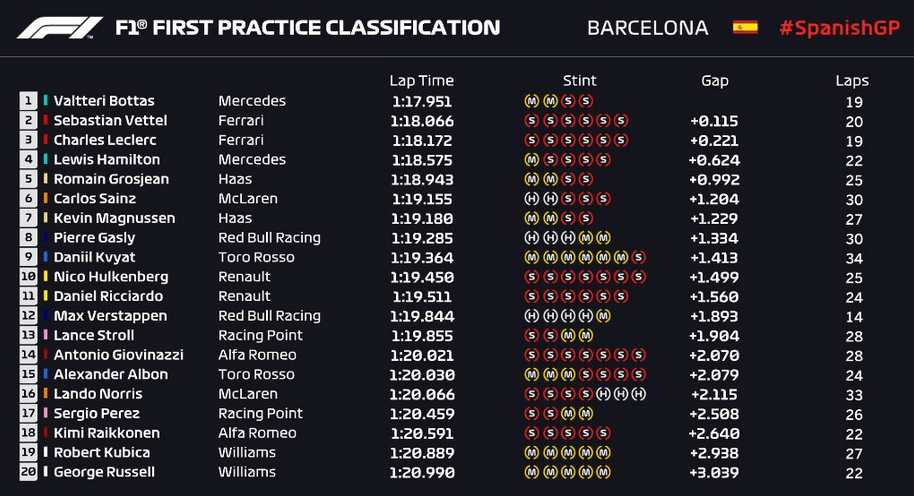Click the position 1 badge
The height and width of the screenshot is (496, 914).
[28, 101]
